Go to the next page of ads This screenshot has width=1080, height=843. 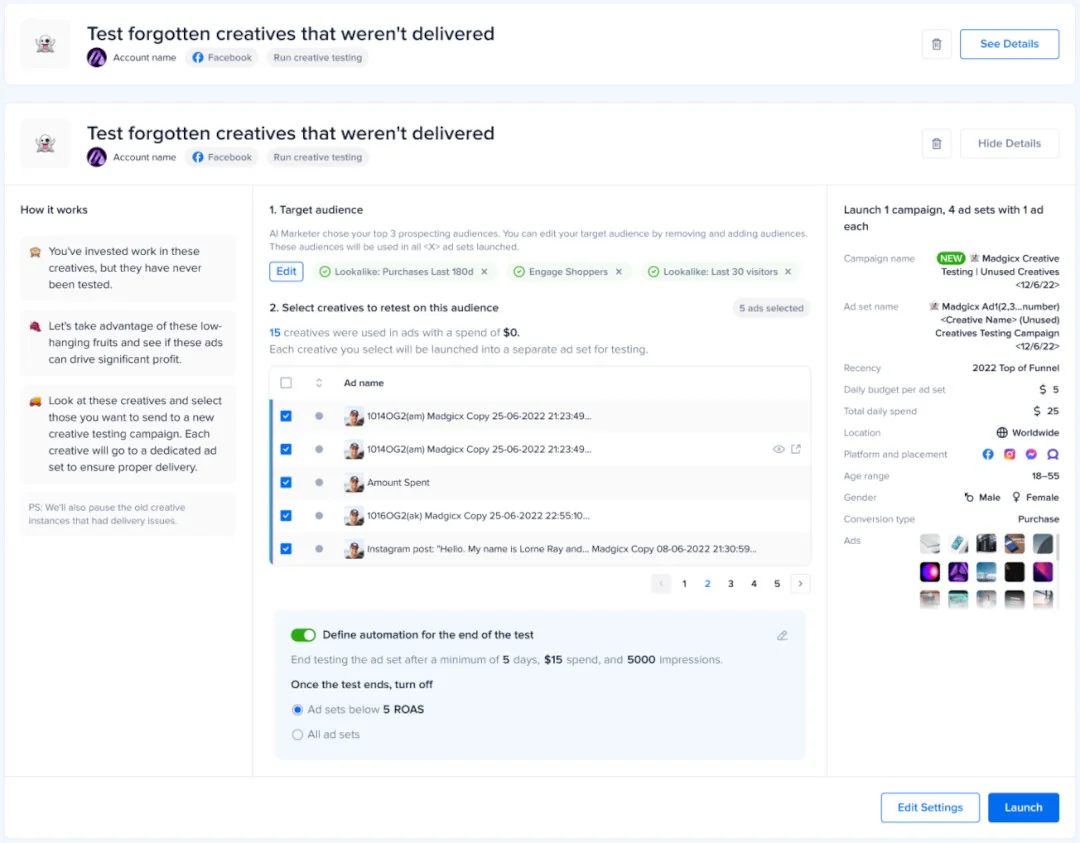tap(800, 584)
